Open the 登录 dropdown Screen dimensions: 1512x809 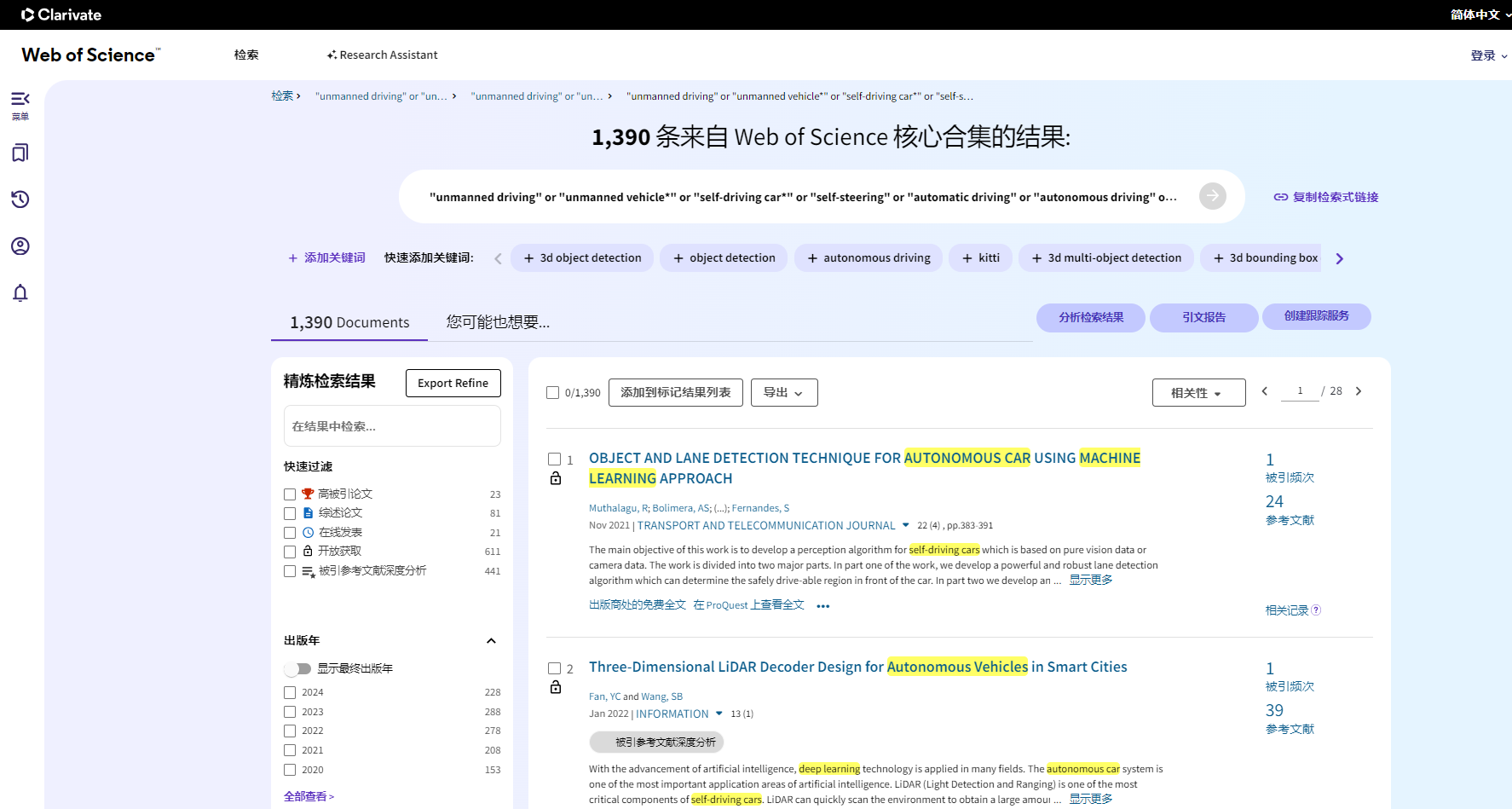point(1489,55)
